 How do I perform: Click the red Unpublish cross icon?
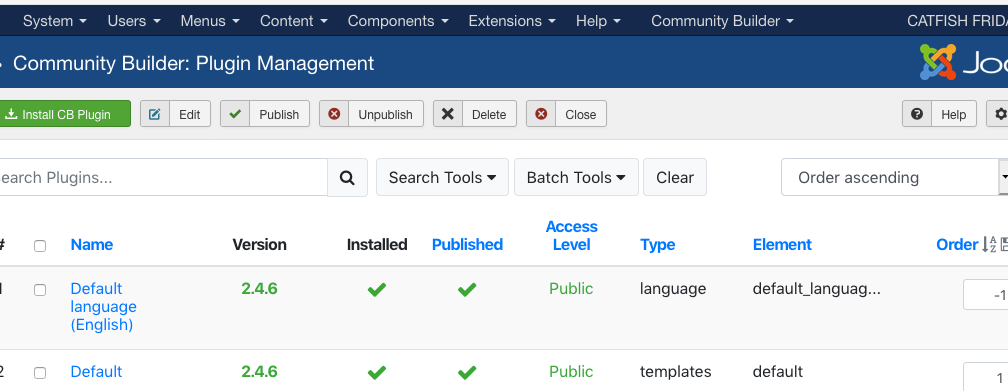pos(334,114)
